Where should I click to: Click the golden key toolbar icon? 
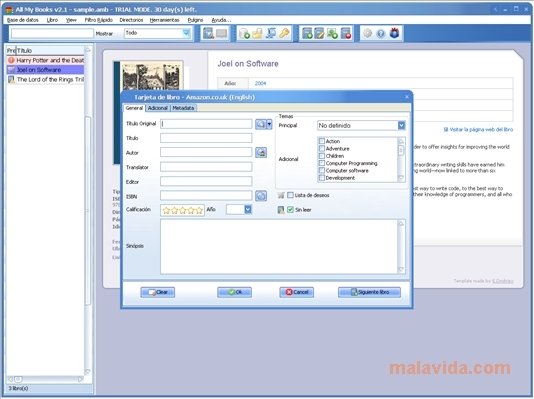click(284, 33)
